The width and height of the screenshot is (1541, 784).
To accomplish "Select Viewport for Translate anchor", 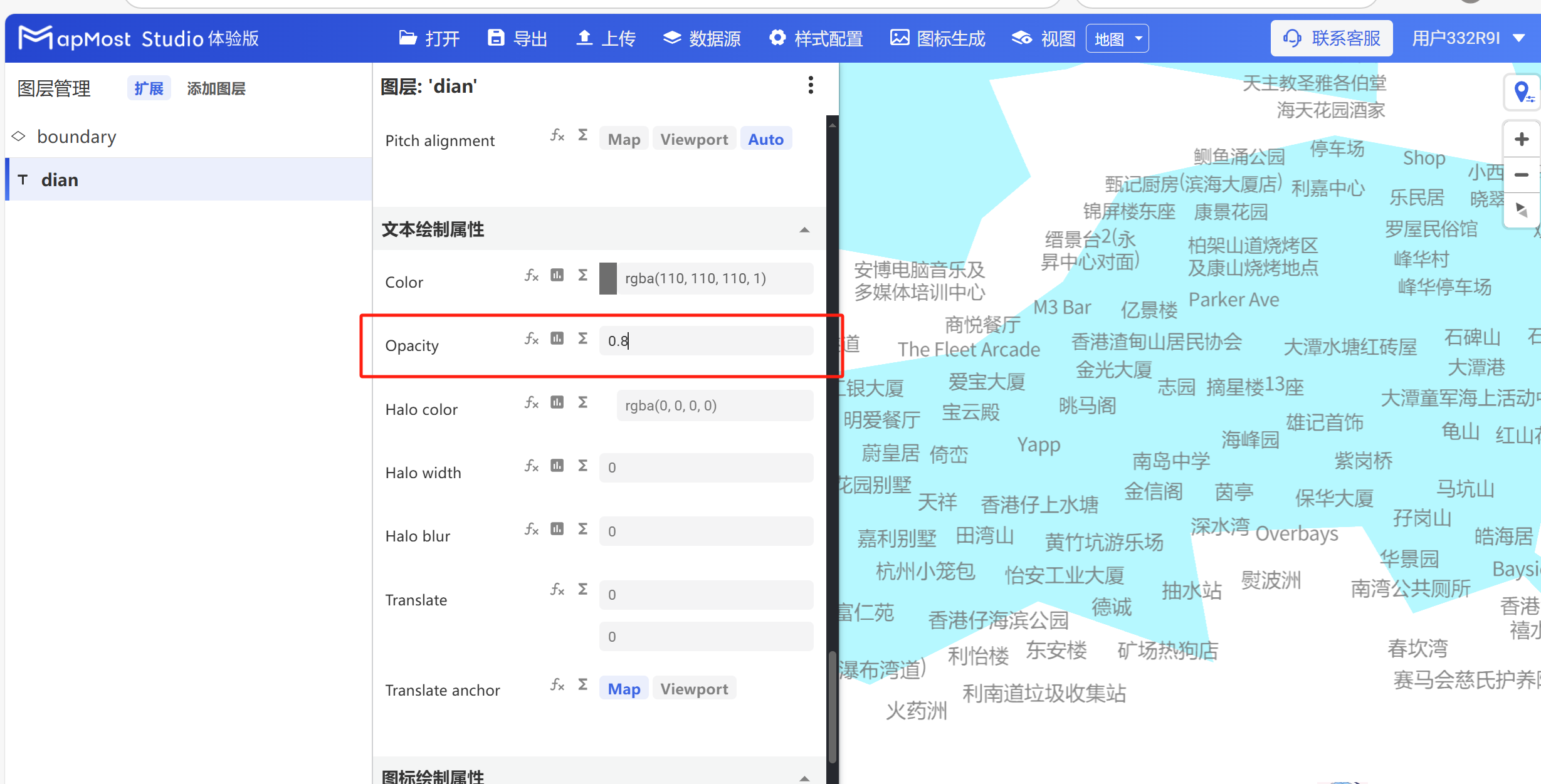I will click(x=693, y=688).
